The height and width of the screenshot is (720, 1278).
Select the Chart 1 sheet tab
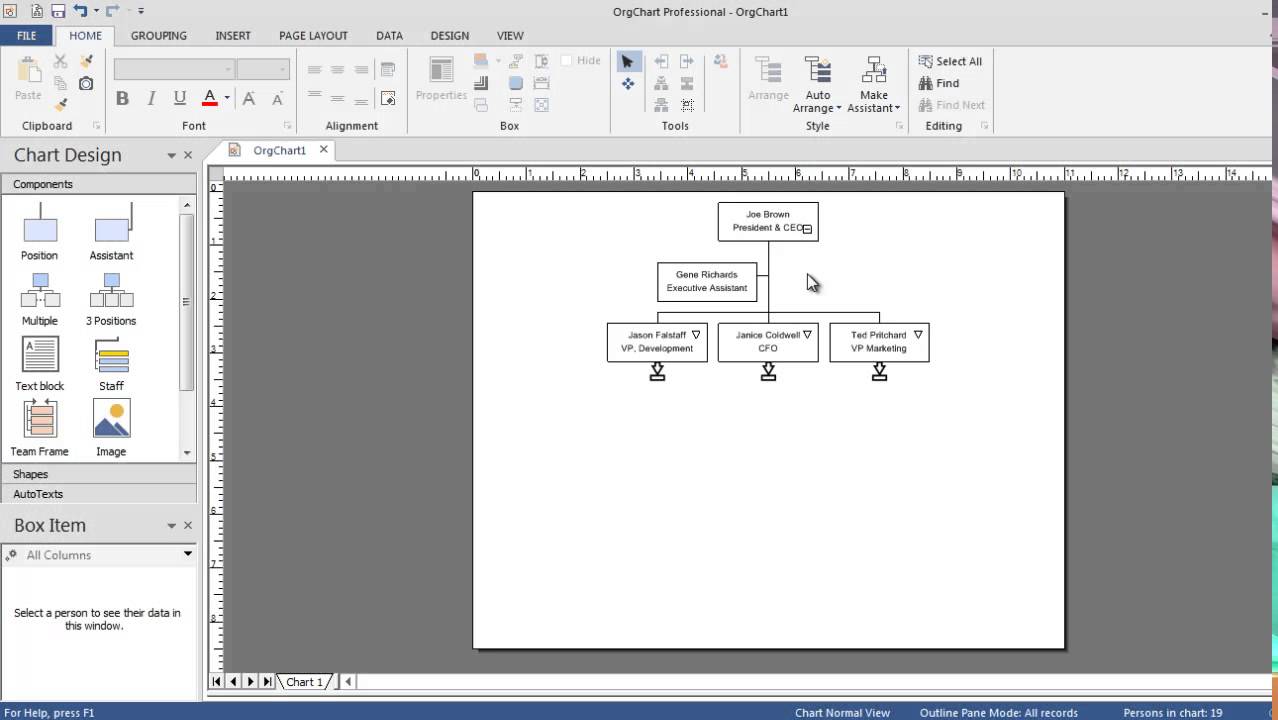click(x=305, y=682)
